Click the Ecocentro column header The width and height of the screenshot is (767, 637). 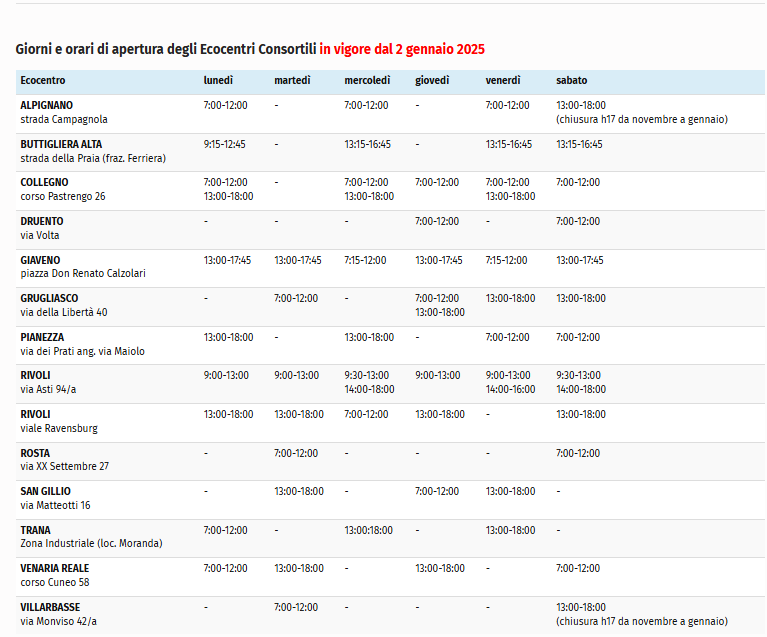43,80
